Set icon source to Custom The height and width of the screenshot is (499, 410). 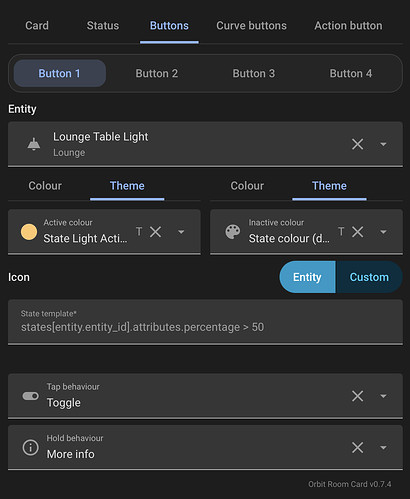pyautogui.click(x=369, y=277)
